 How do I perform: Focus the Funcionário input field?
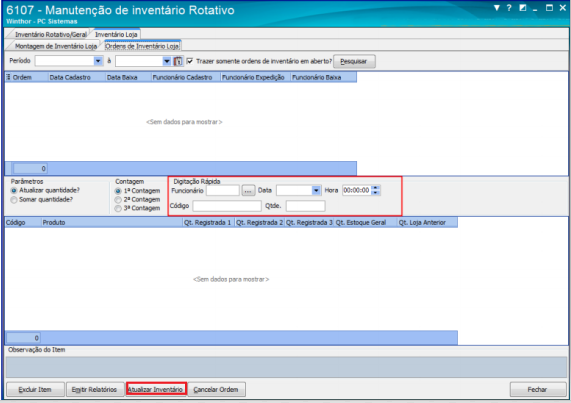pyautogui.click(x=223, y=190)
